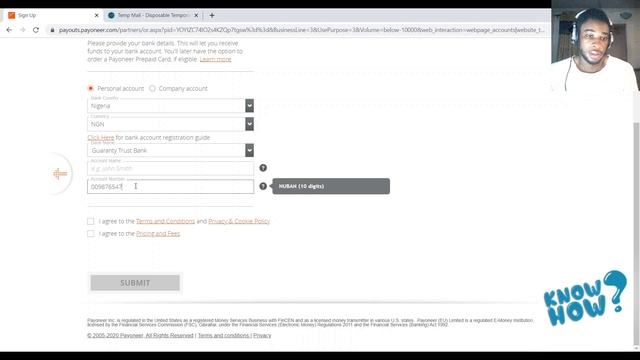Open the Privacy & Cookie Policy link
The width and height of the screenshot is (640, 360).
click(239, 221)
